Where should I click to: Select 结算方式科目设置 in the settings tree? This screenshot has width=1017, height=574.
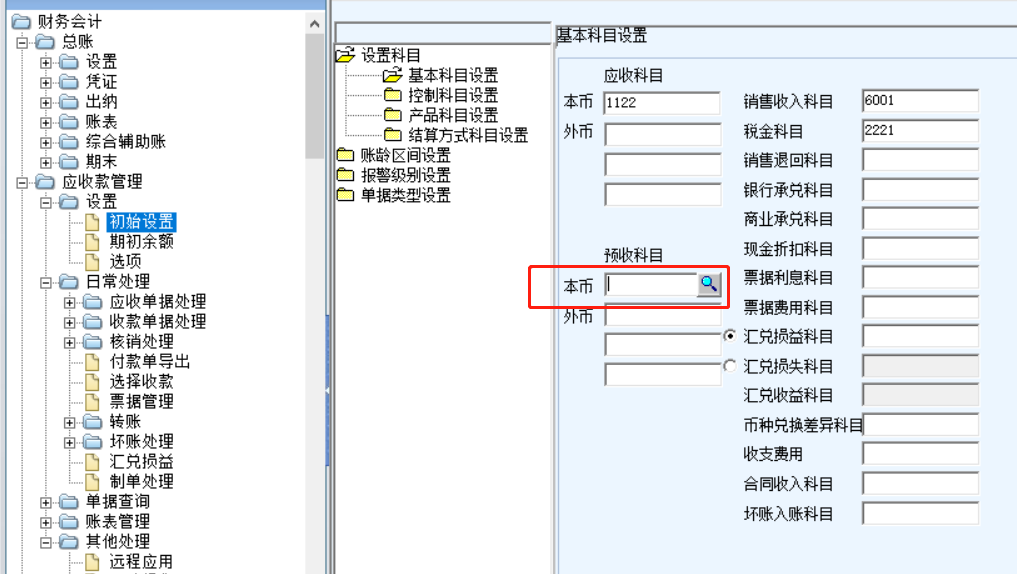[x=468, y=136]
